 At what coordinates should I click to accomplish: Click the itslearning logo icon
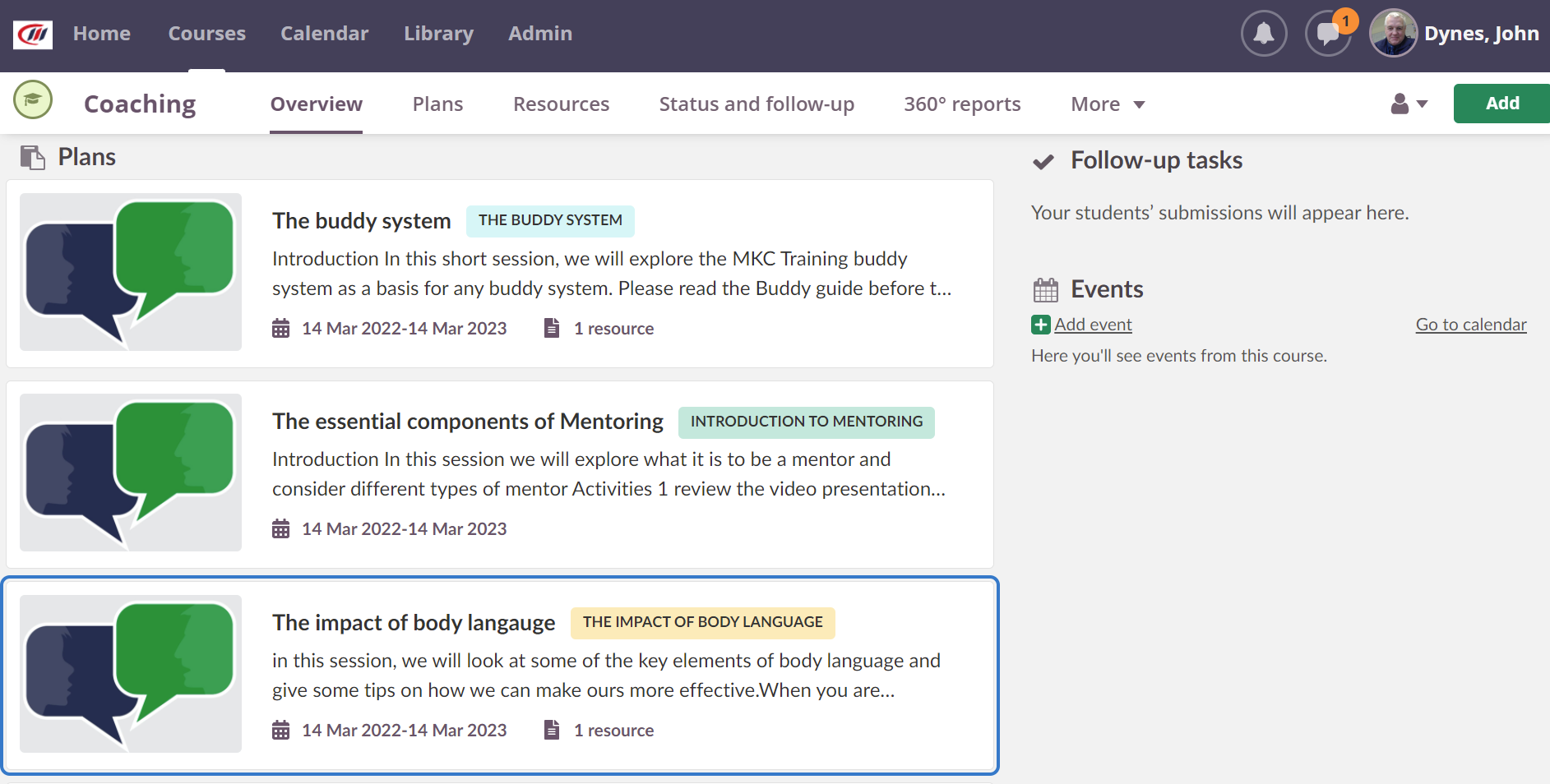tap(33, 35)
